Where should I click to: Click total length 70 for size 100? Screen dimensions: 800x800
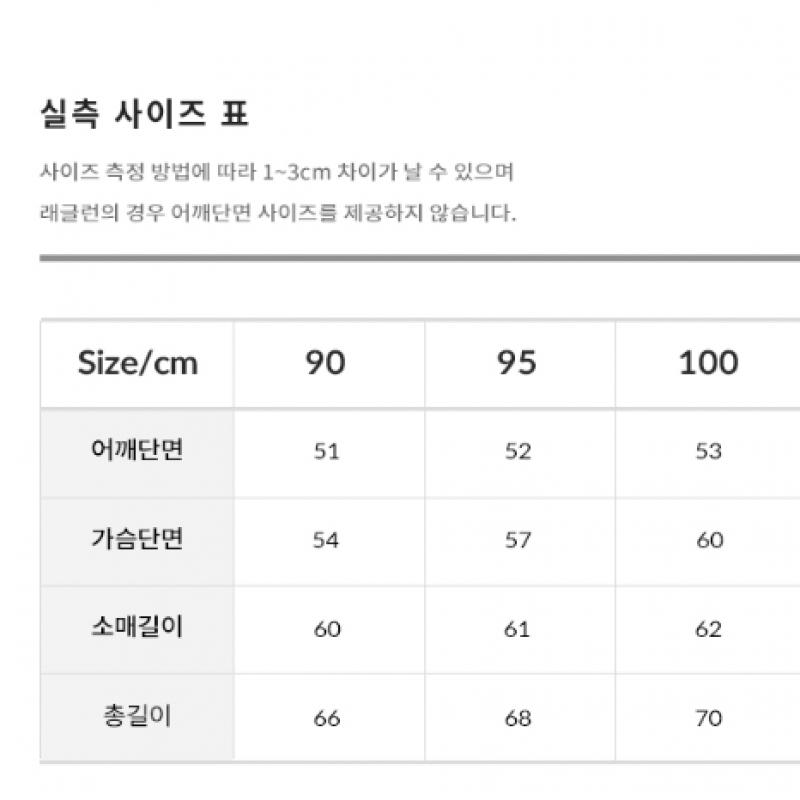[708, 718]
